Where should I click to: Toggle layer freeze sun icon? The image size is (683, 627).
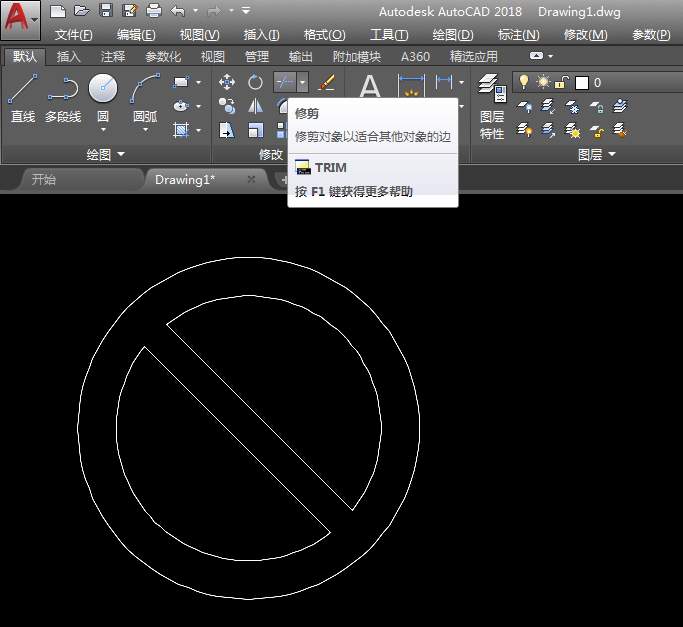(x=543, y=82)
